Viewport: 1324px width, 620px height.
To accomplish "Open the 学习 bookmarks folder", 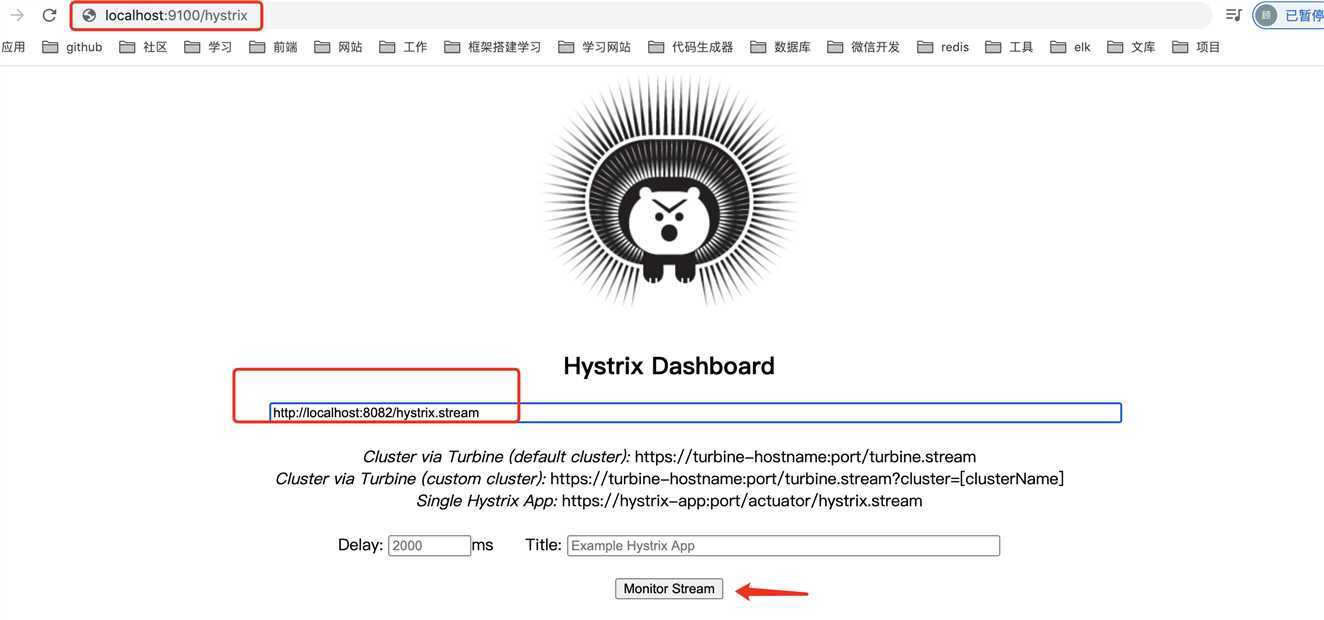I will pos(208,47).
